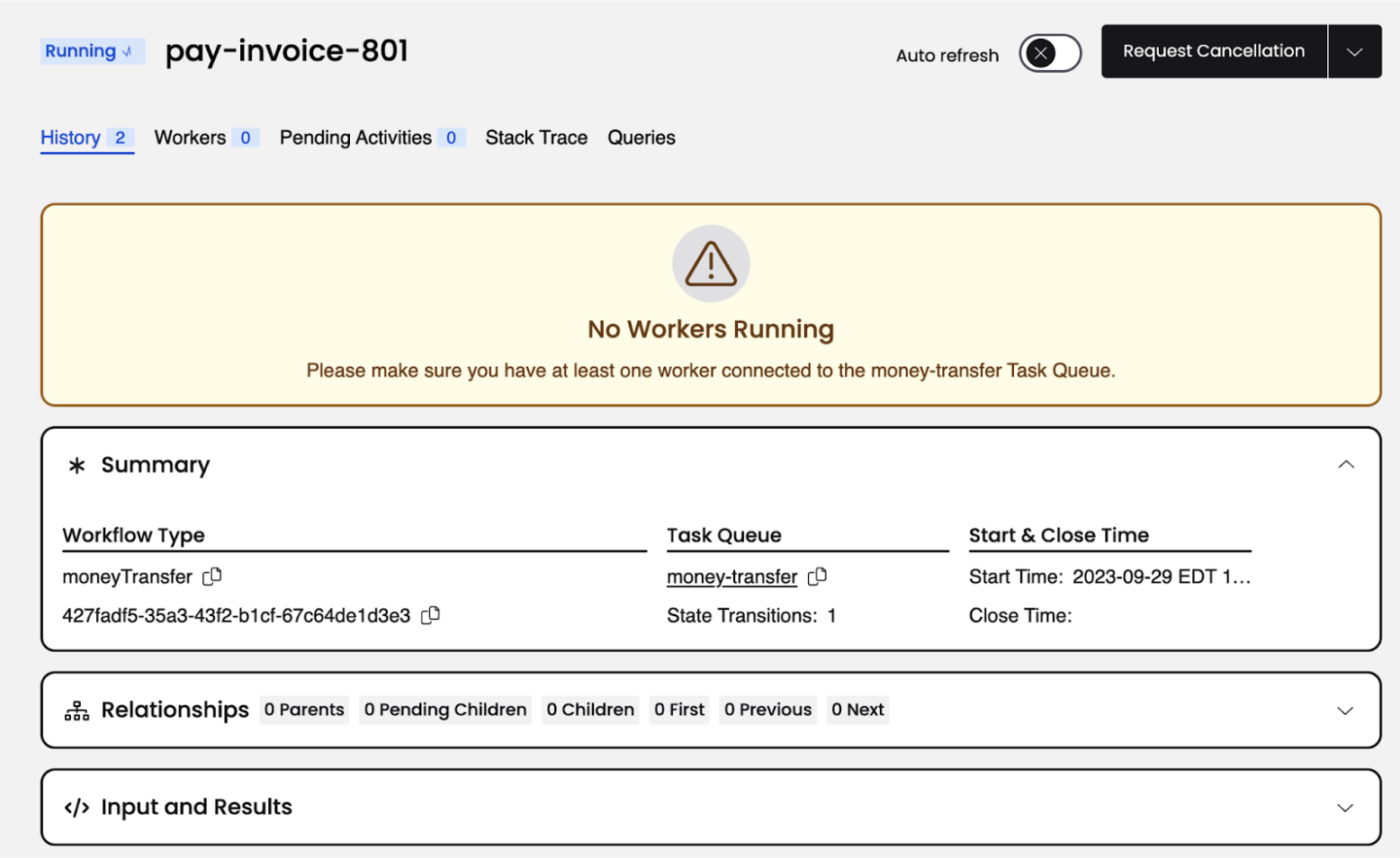Open the Request Cancellation dropdown arrow
Viewport: 1400px width, 858px height.
click(x=1354, y=51)
